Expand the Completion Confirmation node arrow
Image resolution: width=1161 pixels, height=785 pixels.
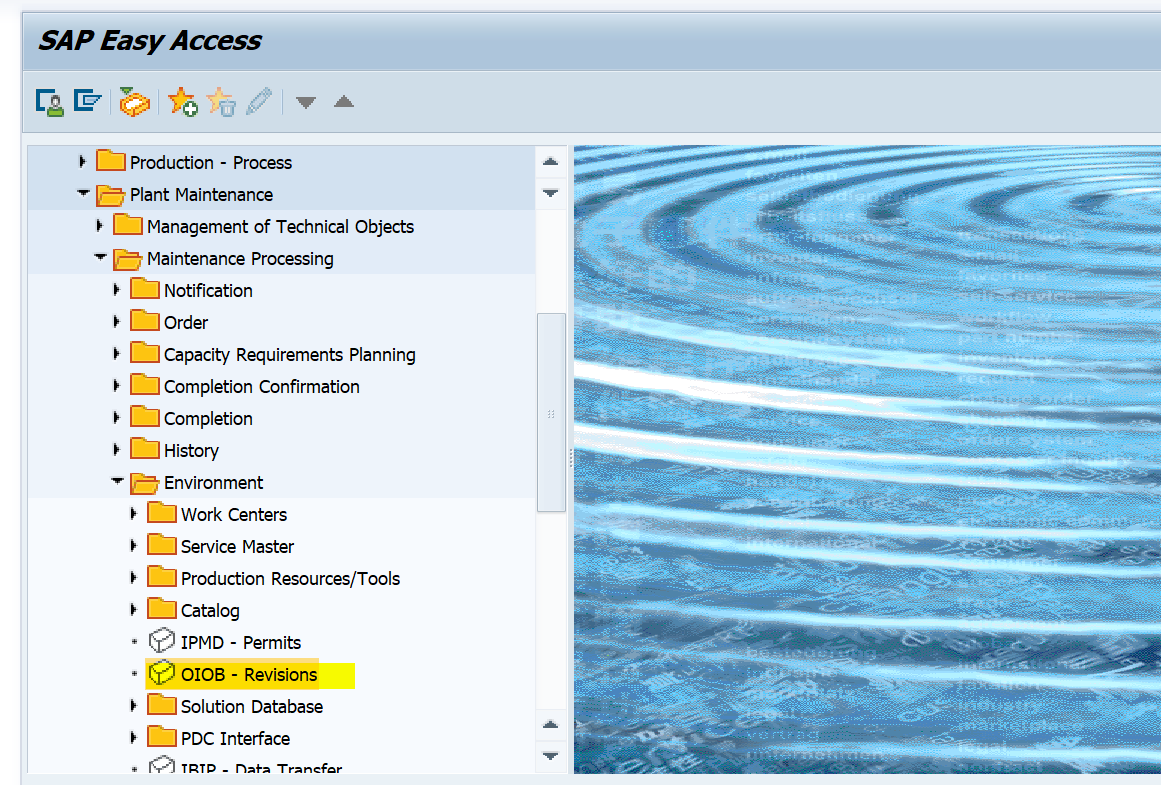pos(116,385)
